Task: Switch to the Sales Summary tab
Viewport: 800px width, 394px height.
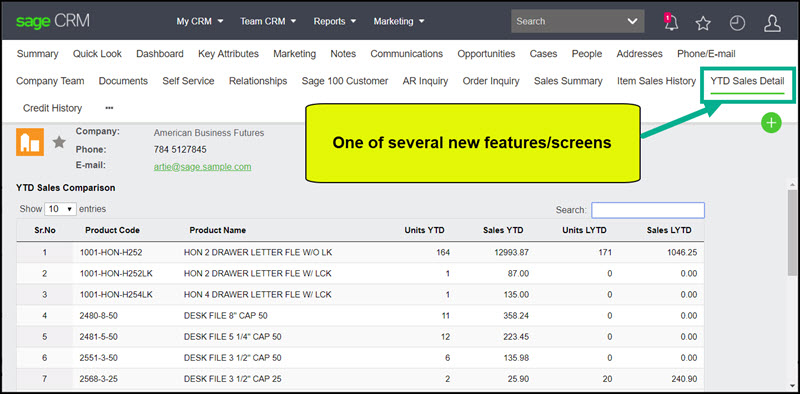Action: [568, 81]
